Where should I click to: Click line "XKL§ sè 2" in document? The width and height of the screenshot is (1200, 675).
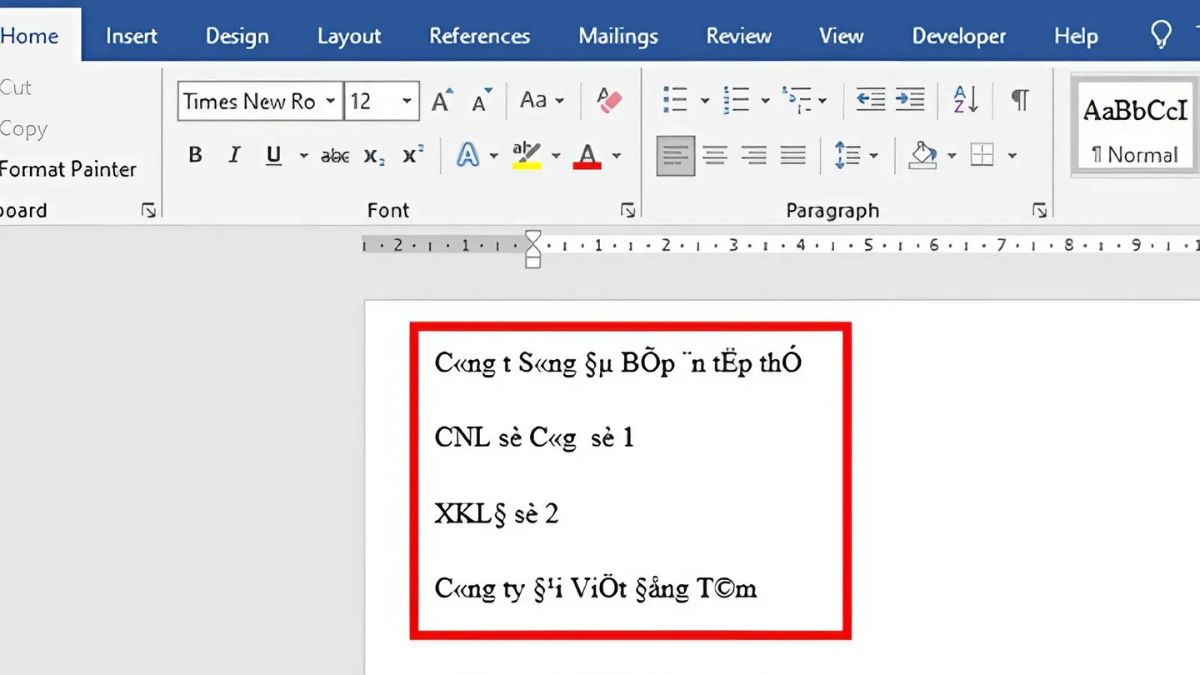tap(496, 514)
